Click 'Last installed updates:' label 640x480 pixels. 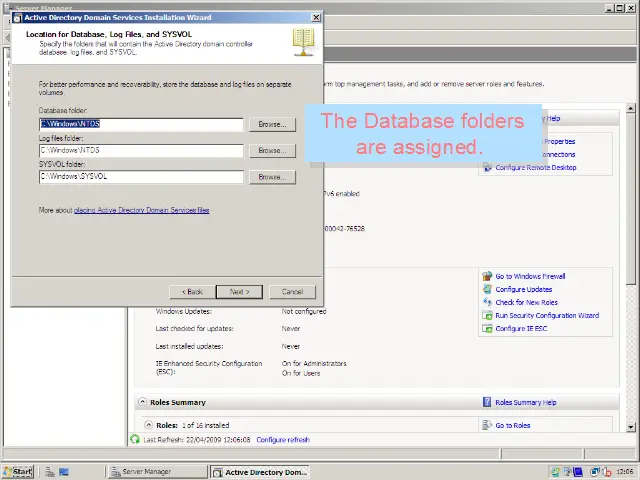[x=189, y=347]
